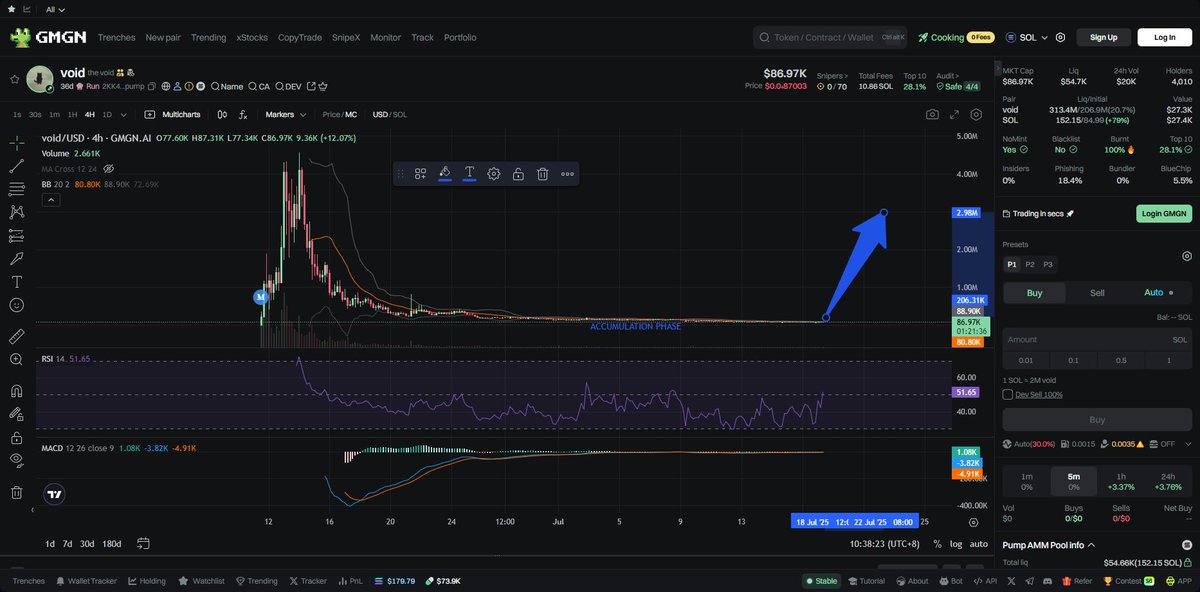The width and height of the screenshot is (1200, 592).
Task: Take chart snapshot with camera icon
Action: 932,115
